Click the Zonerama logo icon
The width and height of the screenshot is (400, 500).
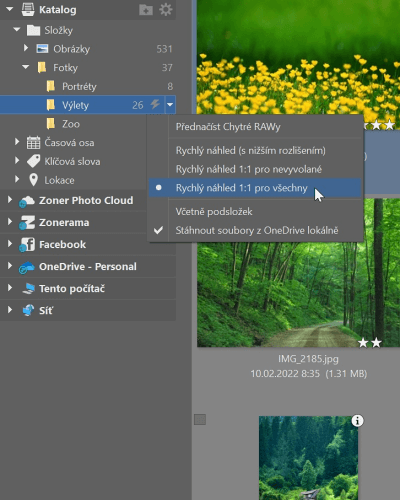coord(27,223)
